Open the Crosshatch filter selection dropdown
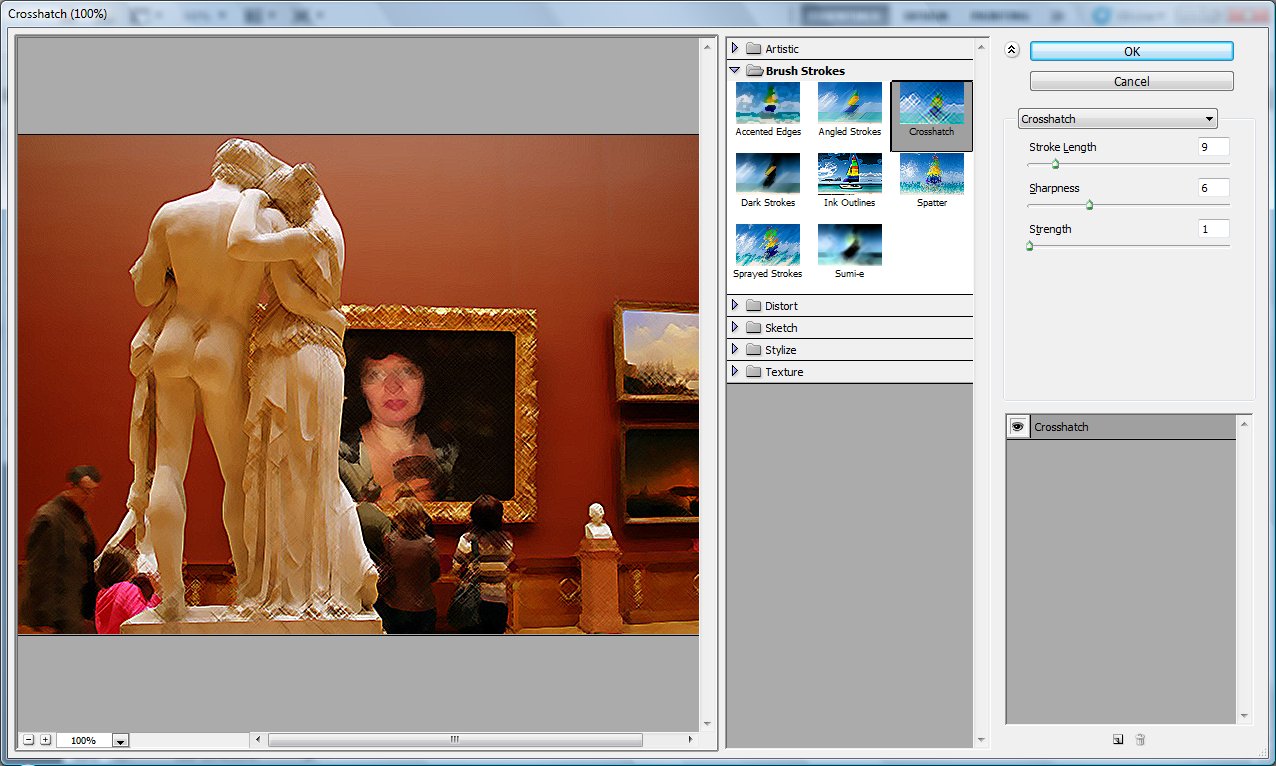The width and height of the screenshot is (1276, 766). pyautogui.click(x=1117, y=119)
